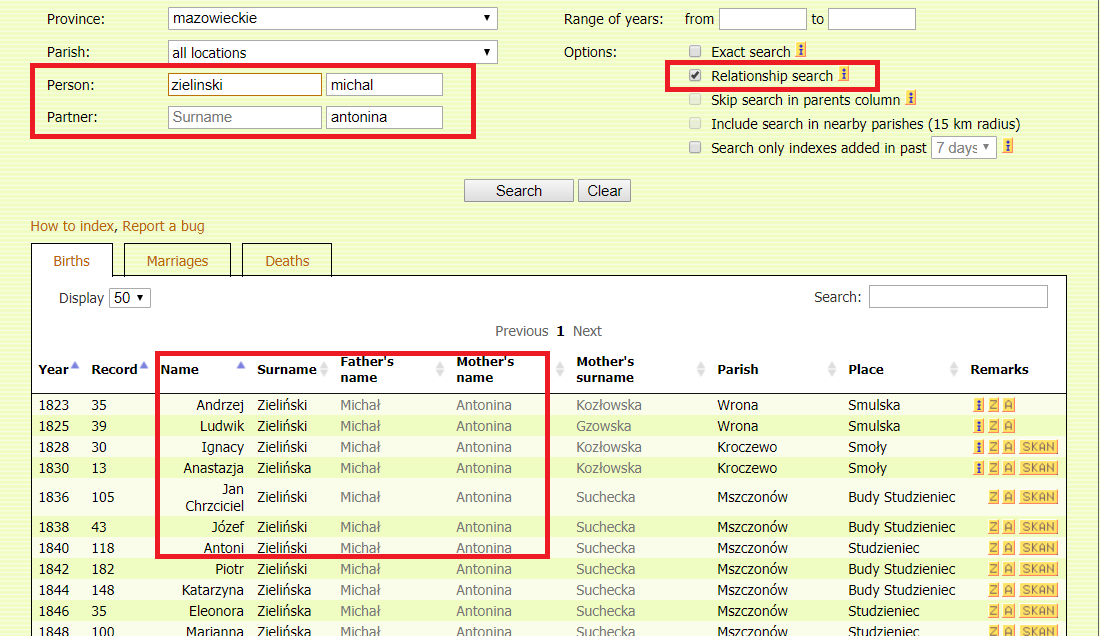Click the info icon next to Exact search

pyautogui.click(x=800, y=51)
